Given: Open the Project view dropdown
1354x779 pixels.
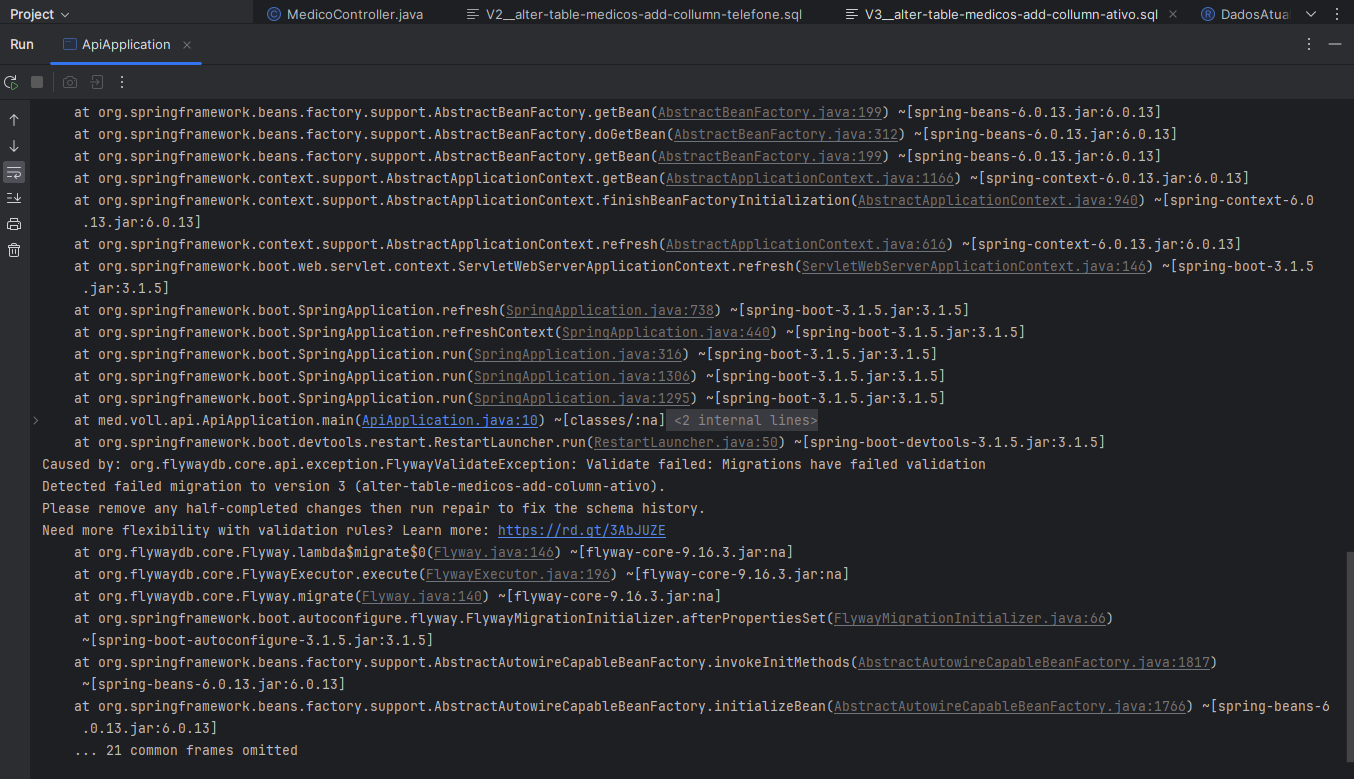Looking at the screenshot, I should tap(40, 14).
